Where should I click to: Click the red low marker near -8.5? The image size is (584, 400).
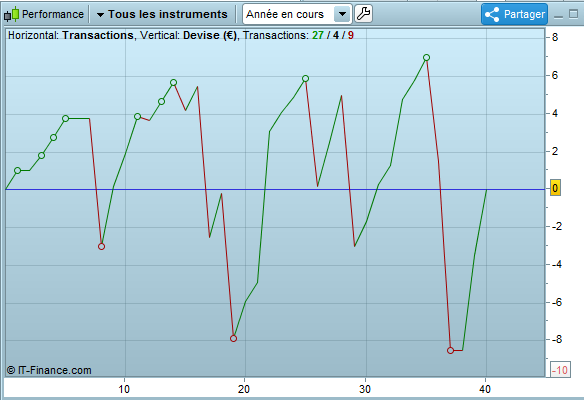450,350
